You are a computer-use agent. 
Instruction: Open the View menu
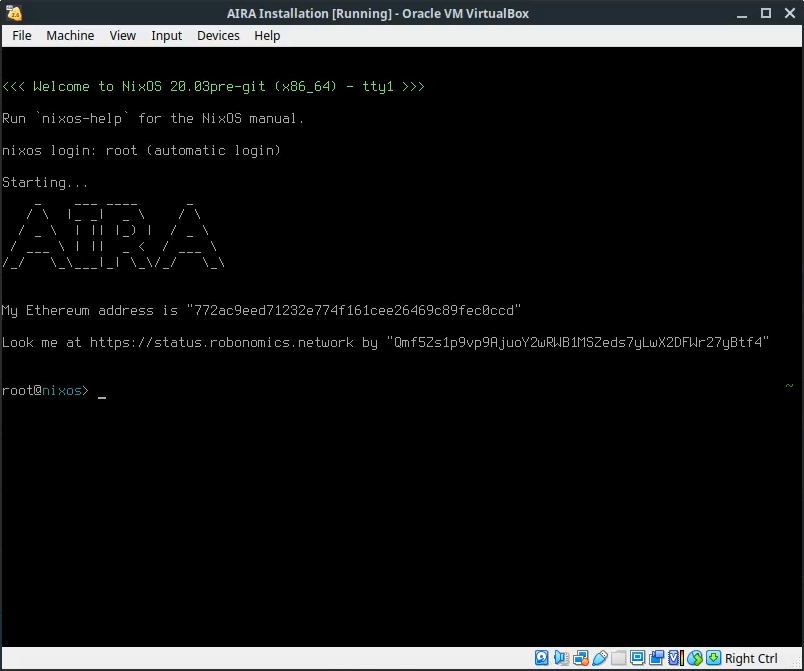click(x=123, y=35)
